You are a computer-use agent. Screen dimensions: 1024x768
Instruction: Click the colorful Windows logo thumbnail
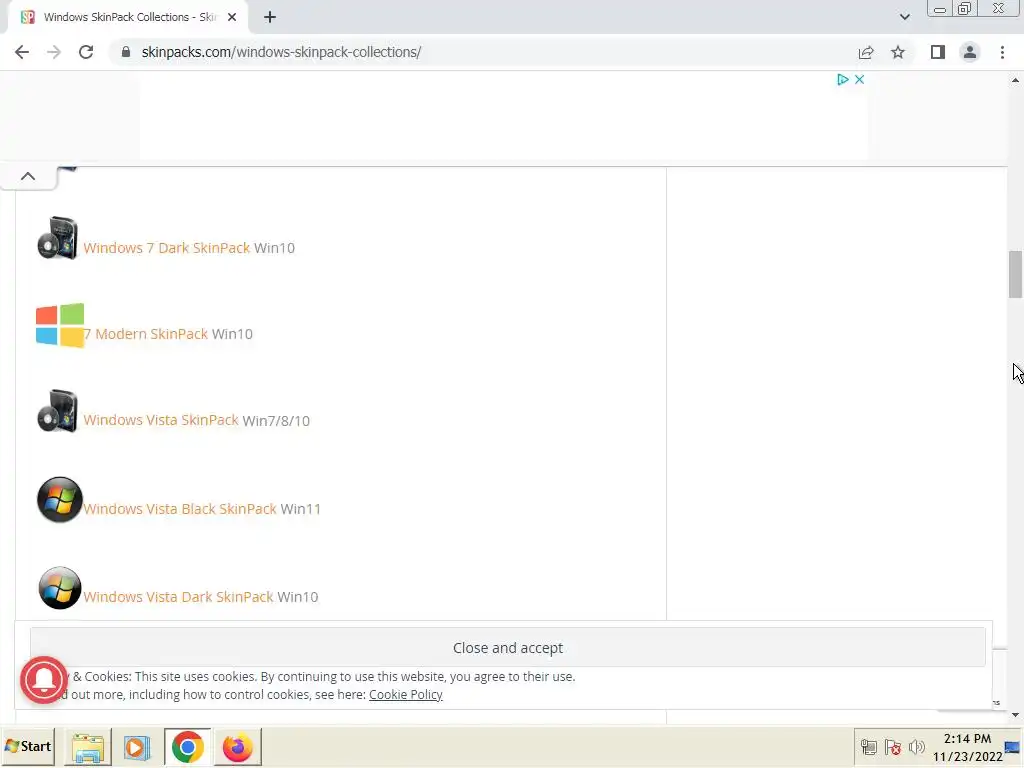[x=60, y=325]
